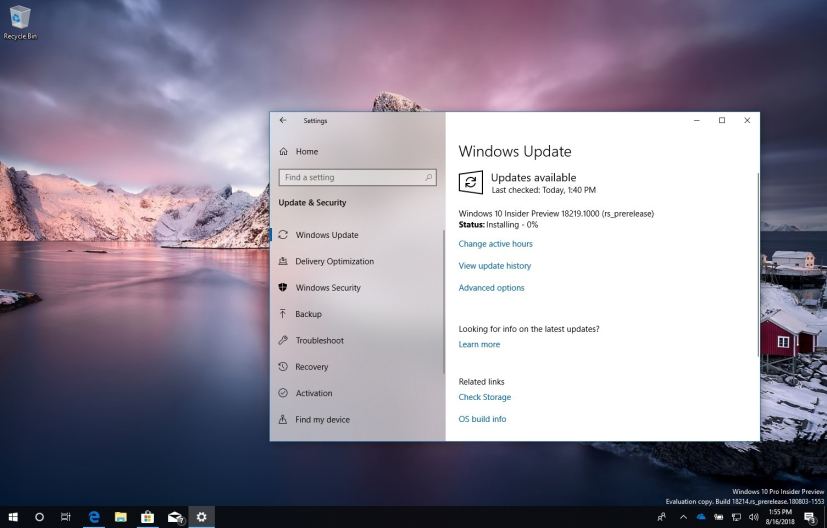Screen dimensions: 827x528
Task: Maximize the Settings window
Action: pos(722,120)
